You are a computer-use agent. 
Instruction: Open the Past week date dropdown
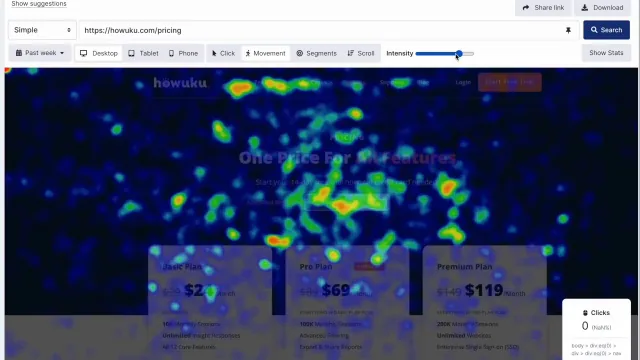point(40,53)
